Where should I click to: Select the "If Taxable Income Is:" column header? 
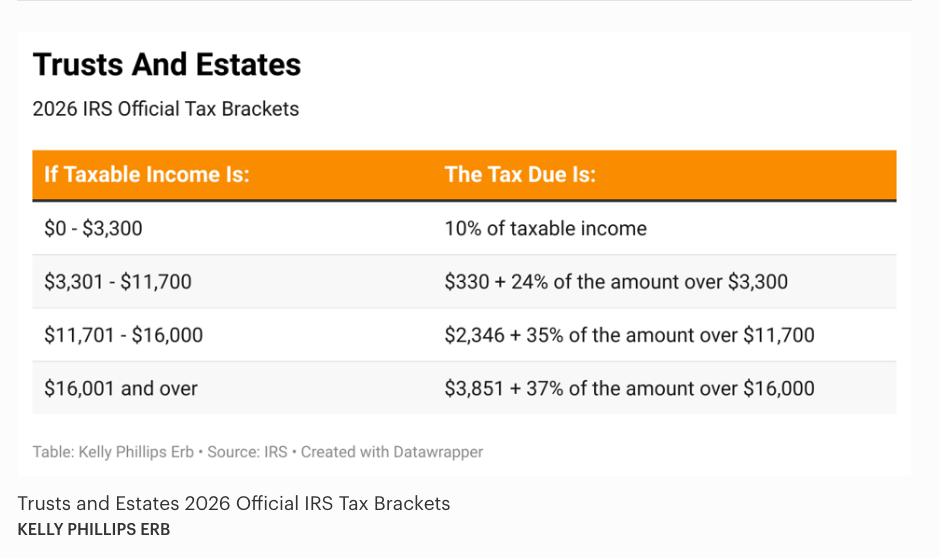(x=147, y=175)
